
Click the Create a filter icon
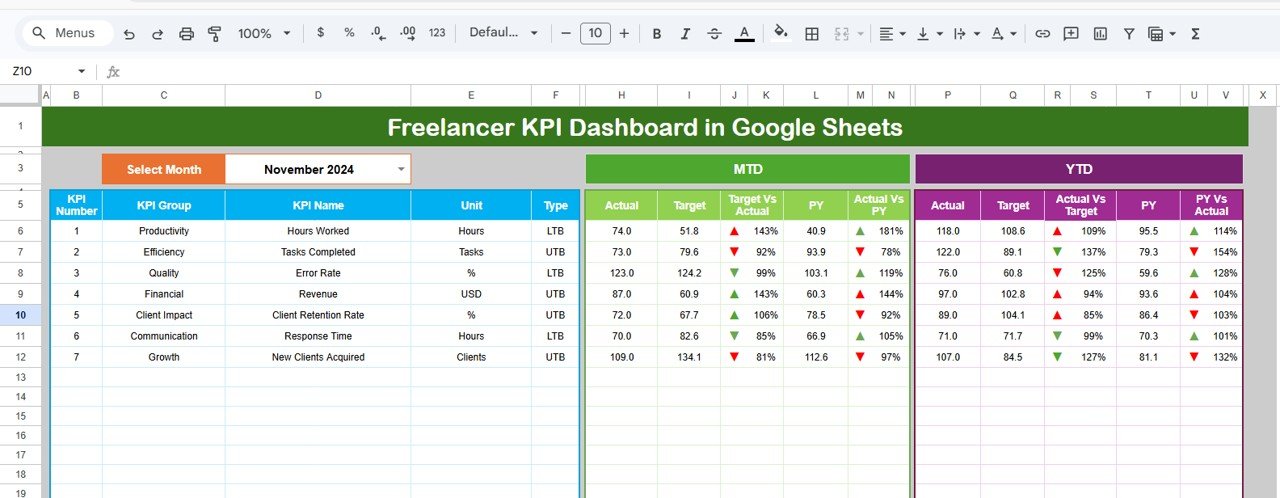(x=1129, y=33)
